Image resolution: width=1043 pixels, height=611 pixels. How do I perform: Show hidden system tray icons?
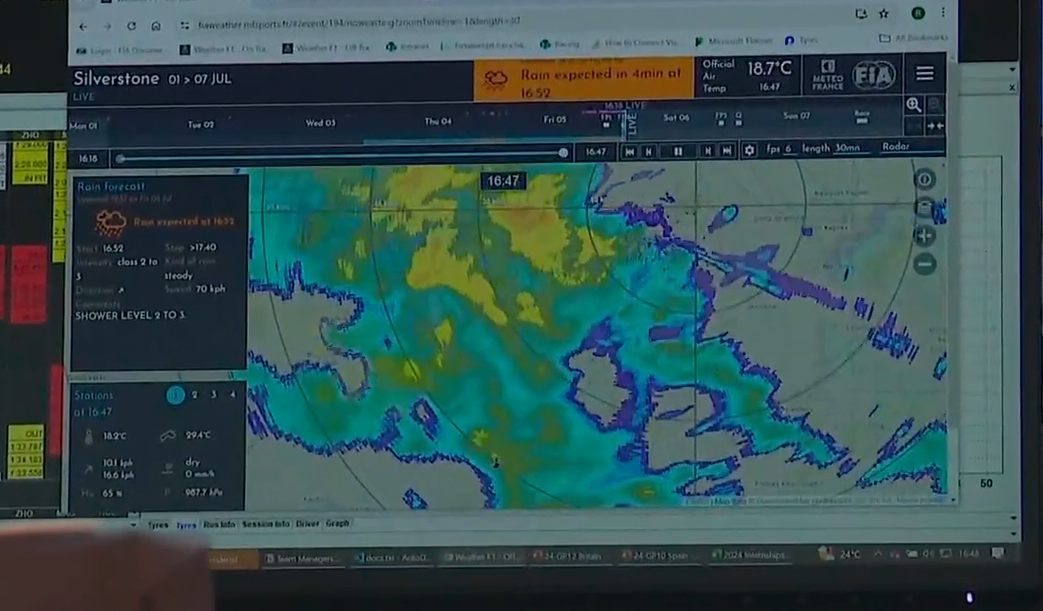(x=878, y=554)
